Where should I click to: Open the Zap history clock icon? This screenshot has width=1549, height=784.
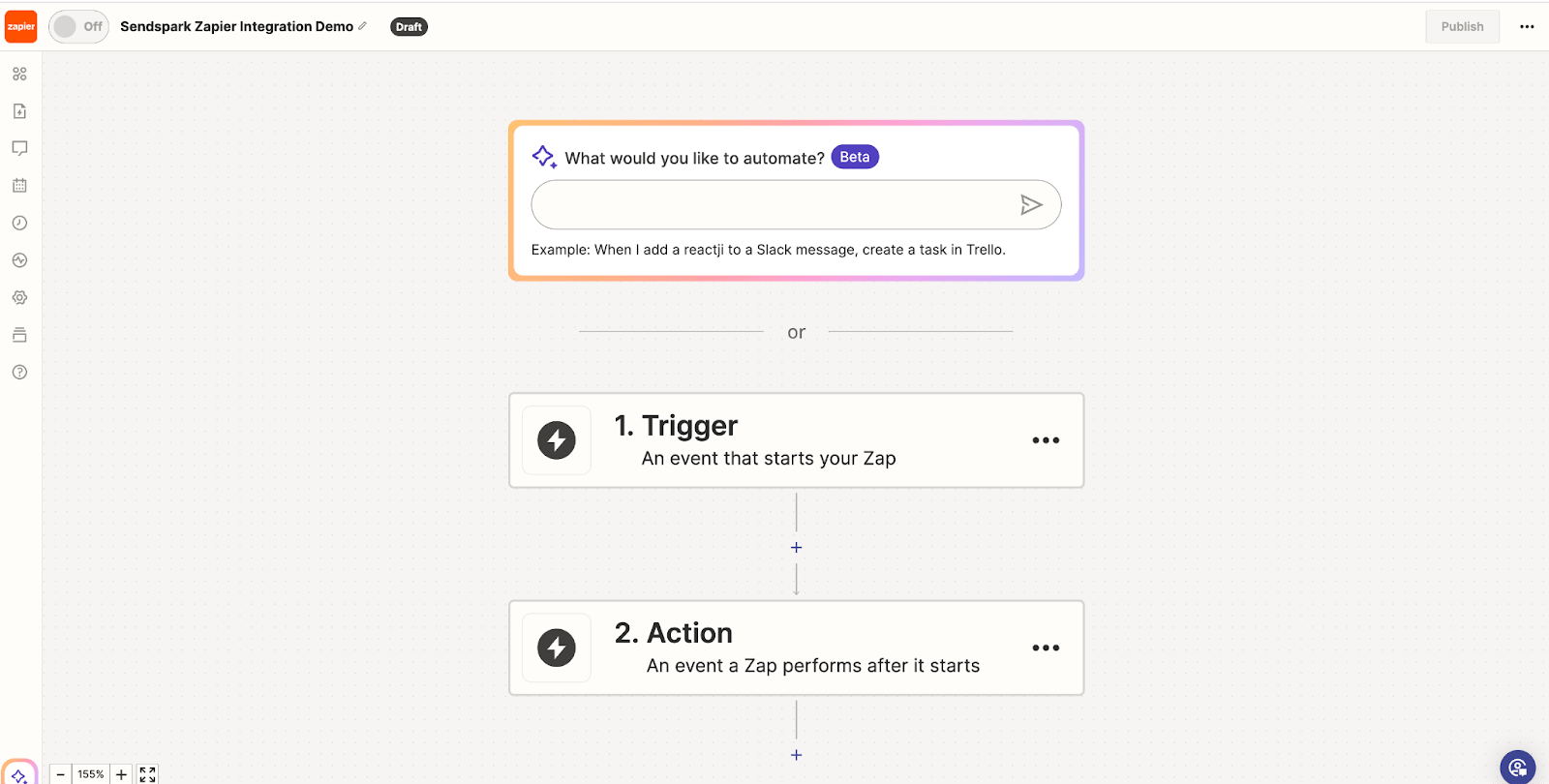pyautogui.click(x=19, y=223)
